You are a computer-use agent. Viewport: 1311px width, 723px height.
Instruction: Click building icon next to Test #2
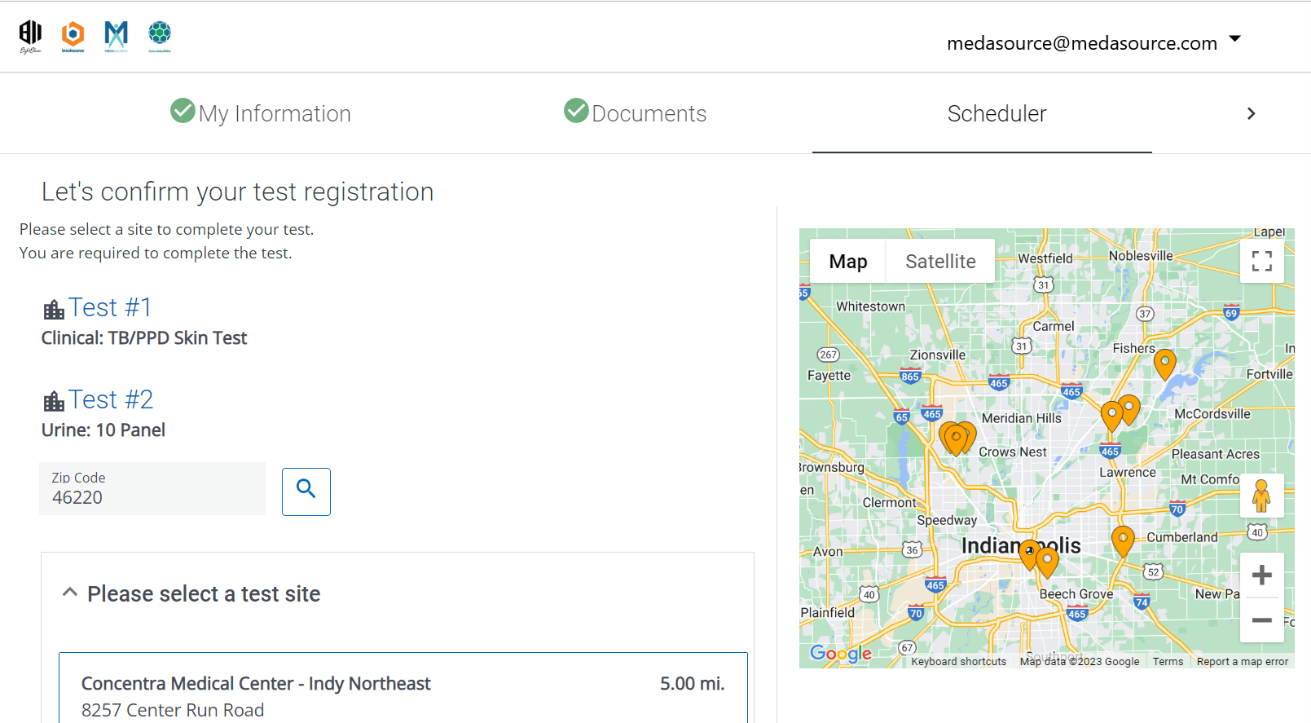(53, 401)
